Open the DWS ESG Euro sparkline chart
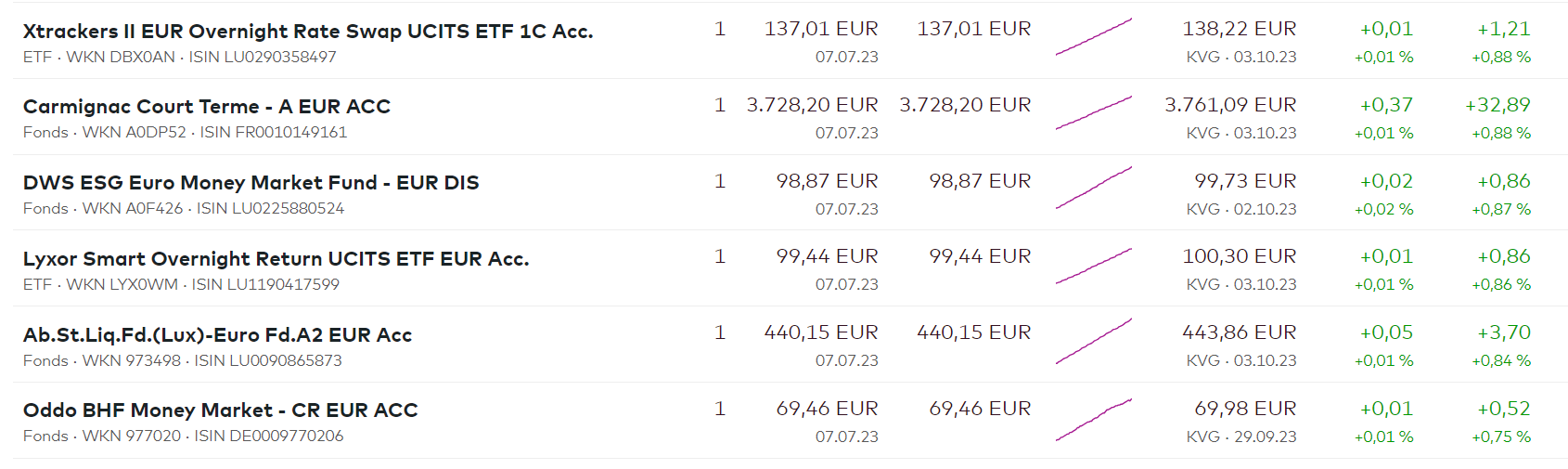The image size is (1568, 469). 1093,189
